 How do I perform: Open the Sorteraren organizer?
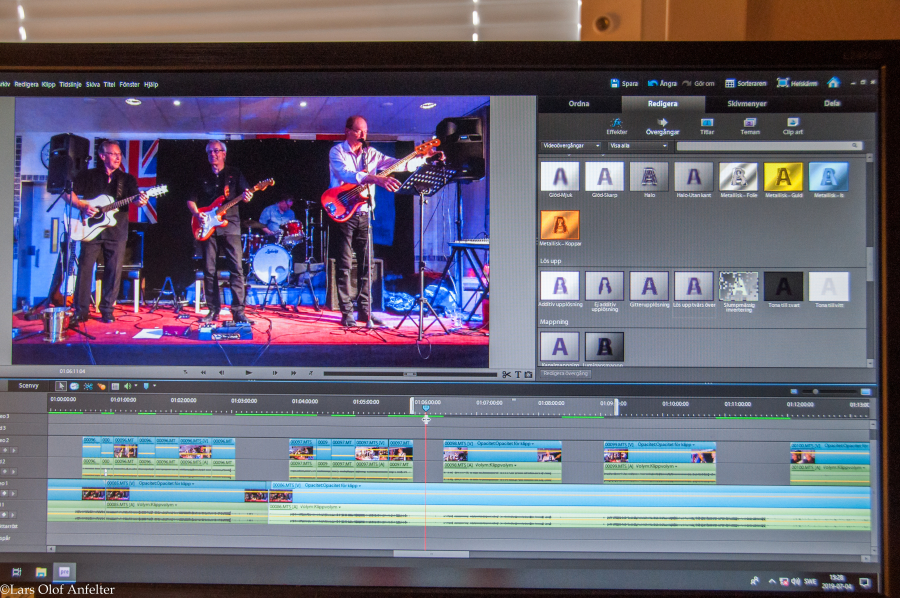pyautogui.click(x=746, y=83)
